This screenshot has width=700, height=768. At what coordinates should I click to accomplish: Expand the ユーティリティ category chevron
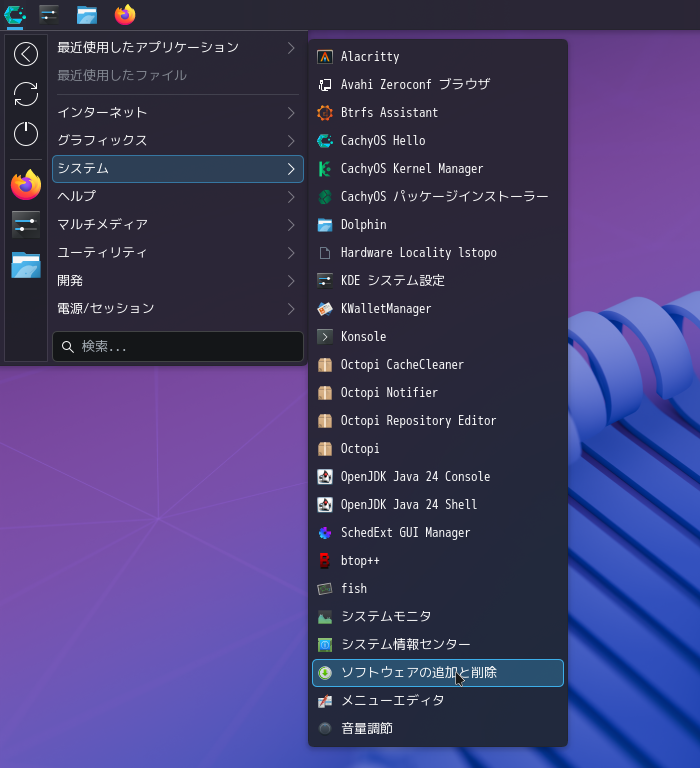click(291, 253)
